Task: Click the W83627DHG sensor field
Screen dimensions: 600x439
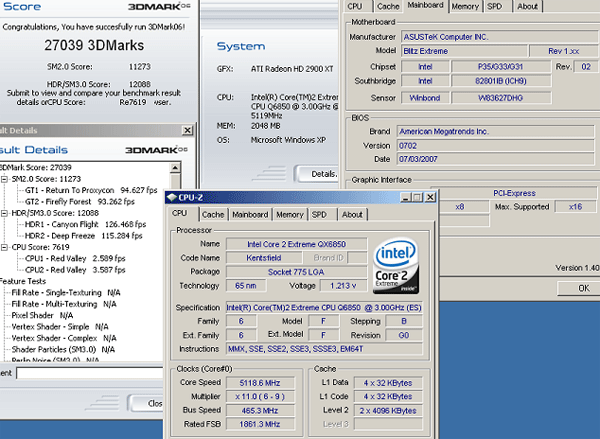Action: click(501, 98)
